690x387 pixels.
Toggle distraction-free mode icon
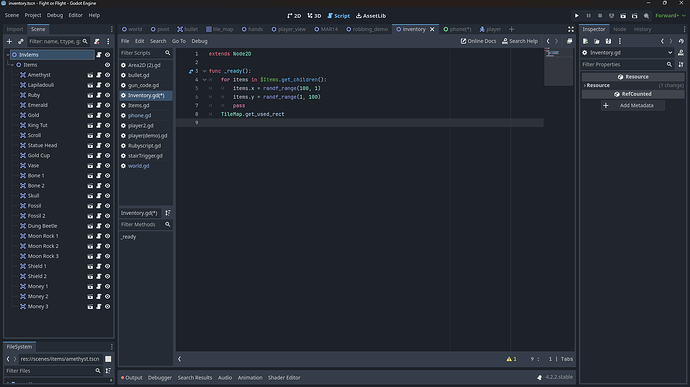571,29
